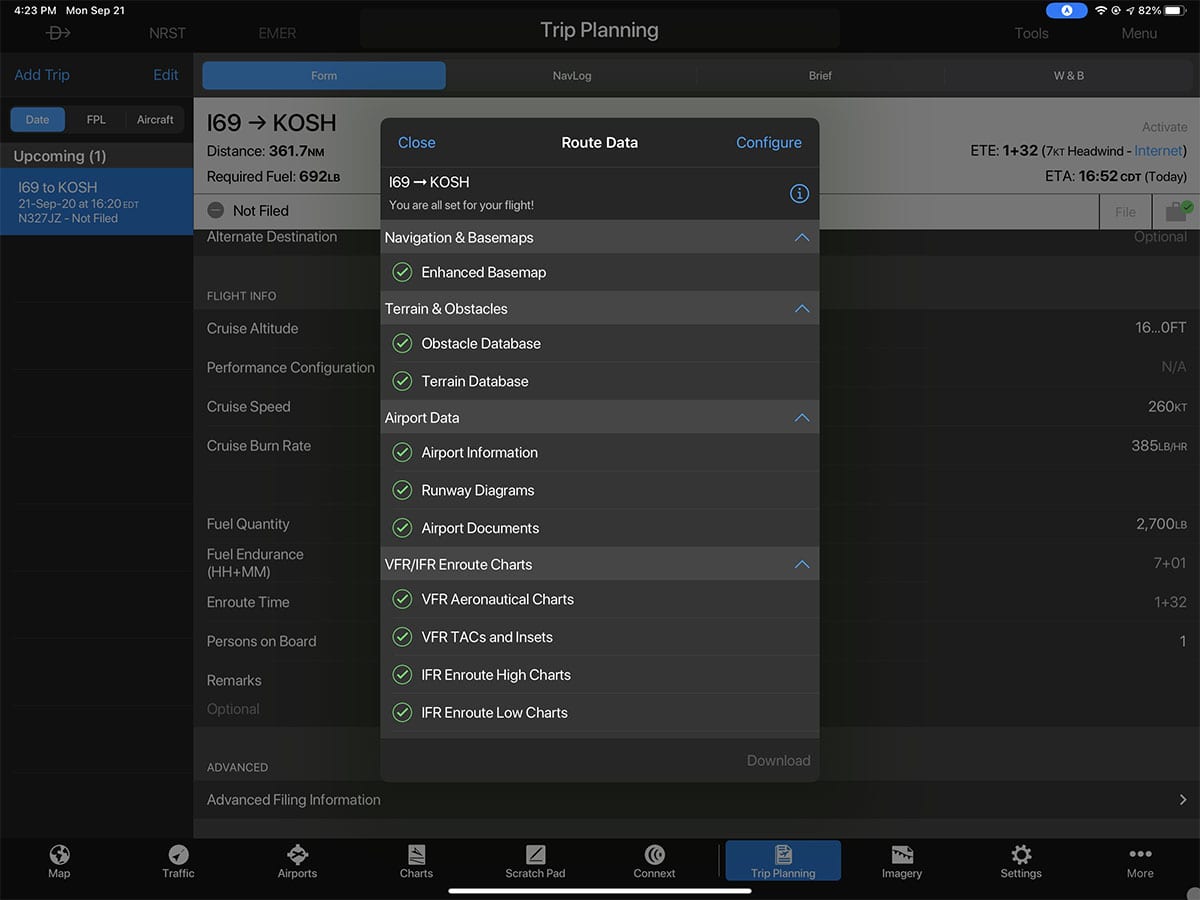Tap the battery indicator in status bar
This screenshot has height=900, width=1200.
pyautogui.click(x=1177, y=10)
